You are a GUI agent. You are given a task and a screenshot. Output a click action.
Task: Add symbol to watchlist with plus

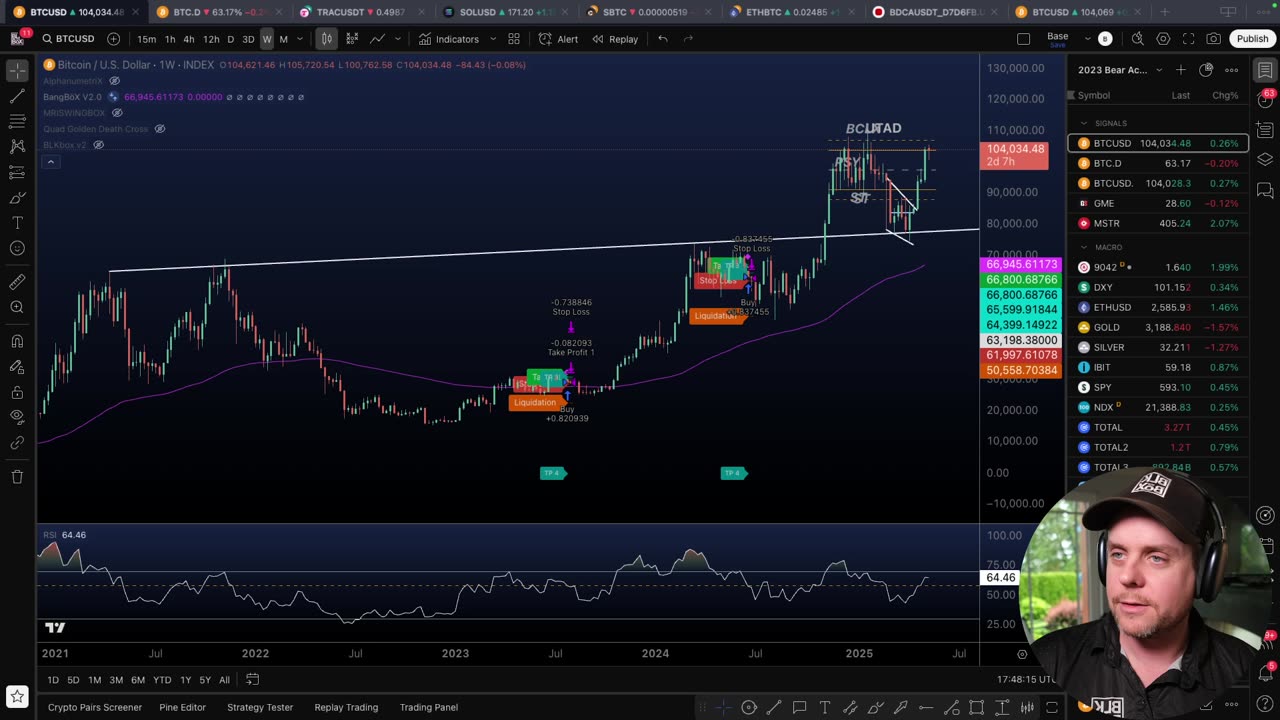(x=1181, y=70)
